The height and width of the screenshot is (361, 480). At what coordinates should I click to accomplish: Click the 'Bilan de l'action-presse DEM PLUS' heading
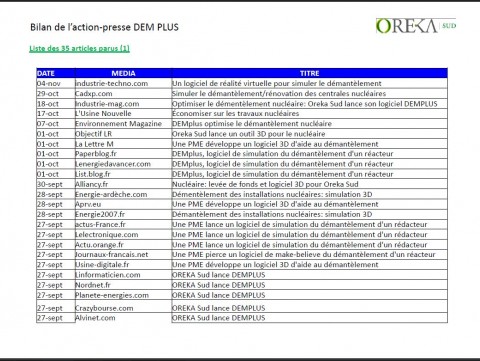pos(104,27)
